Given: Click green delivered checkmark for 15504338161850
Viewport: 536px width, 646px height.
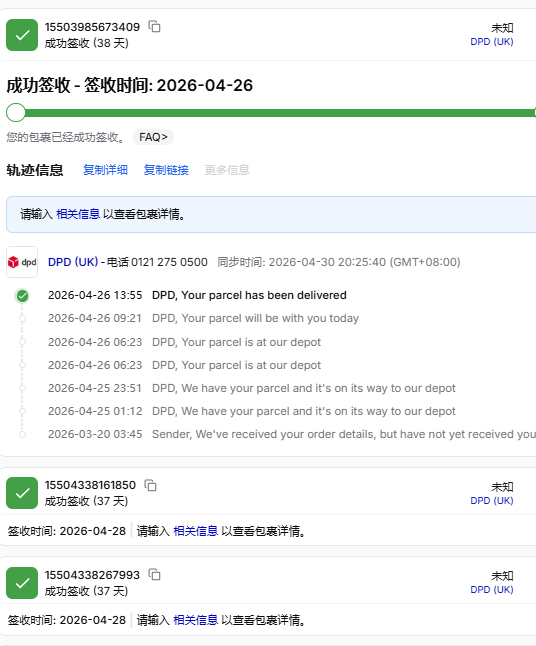Looking at the screenshot, I should pos(22,493).
